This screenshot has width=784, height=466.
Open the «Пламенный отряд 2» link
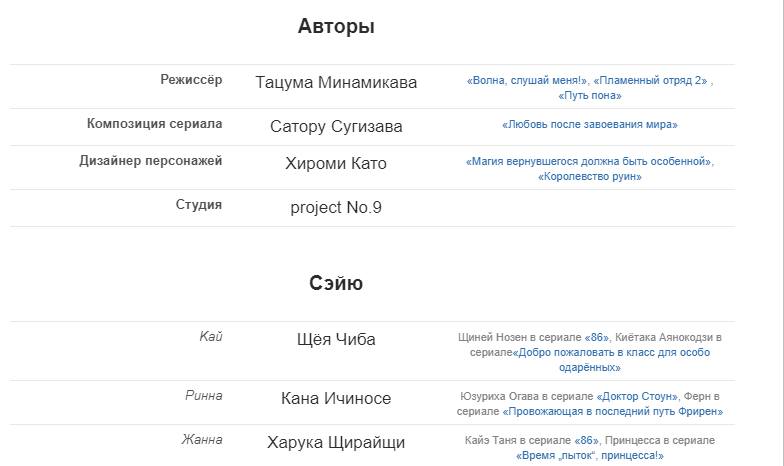(x=650, y=81)
